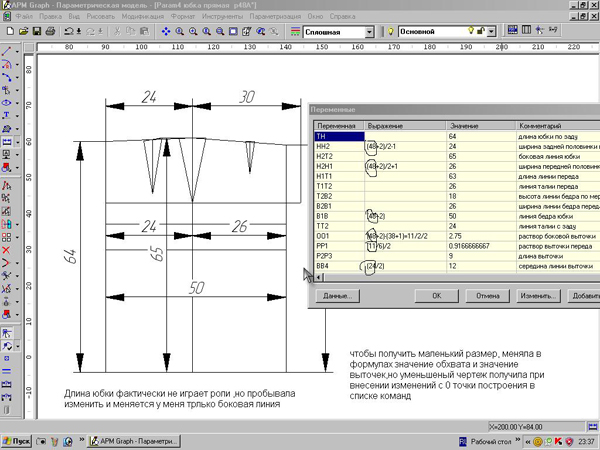This screenshot has height=450, width=600.
Task: Click the Print toolbar icon
Action: [x=50, y=32]
